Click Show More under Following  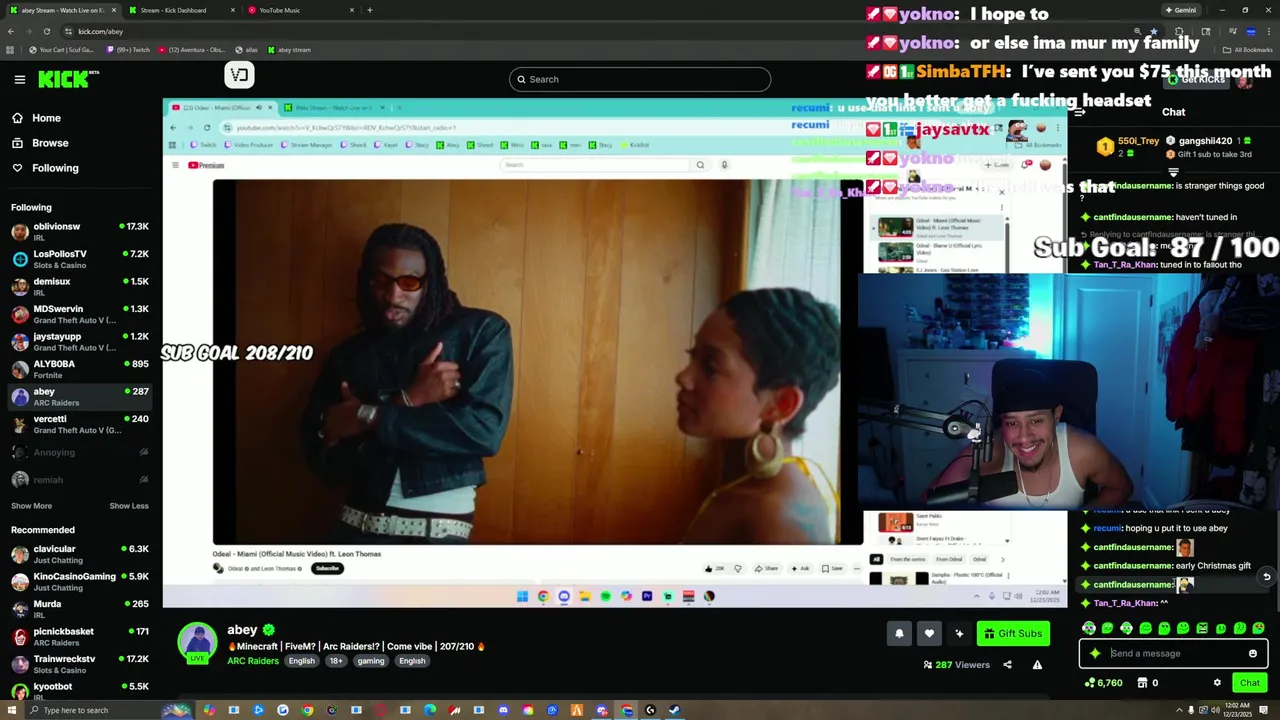31,506
